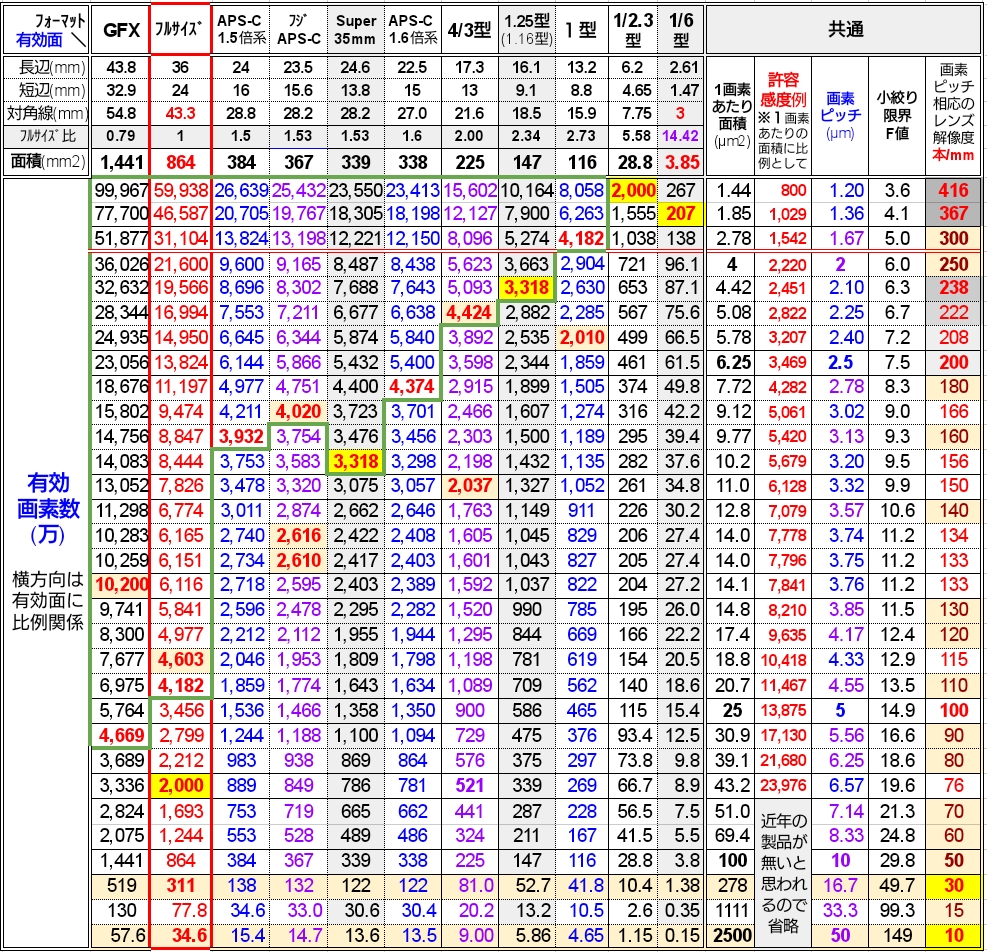Select the 15,602 cell in 4/3型 column

470,190
